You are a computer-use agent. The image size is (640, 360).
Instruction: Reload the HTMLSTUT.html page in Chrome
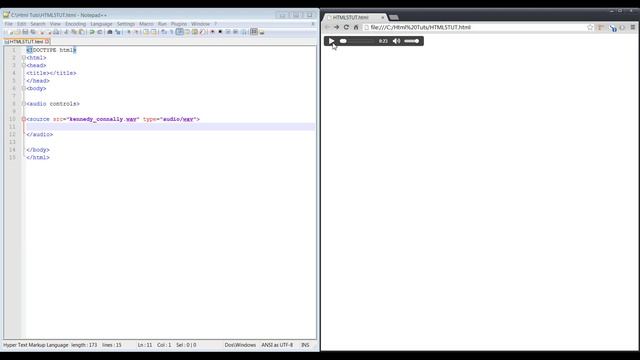346,27
